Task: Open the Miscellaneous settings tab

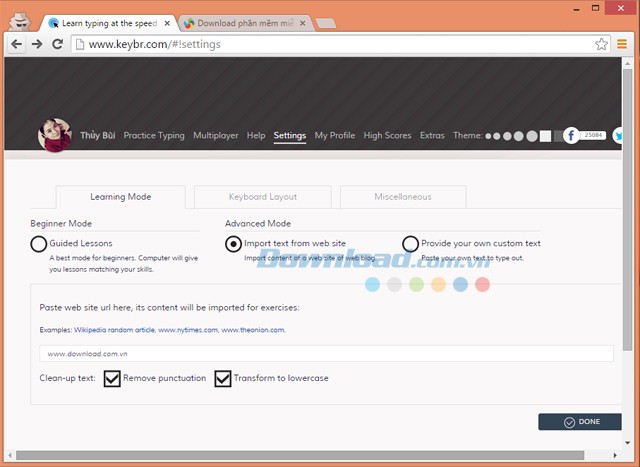Action: 402,197
